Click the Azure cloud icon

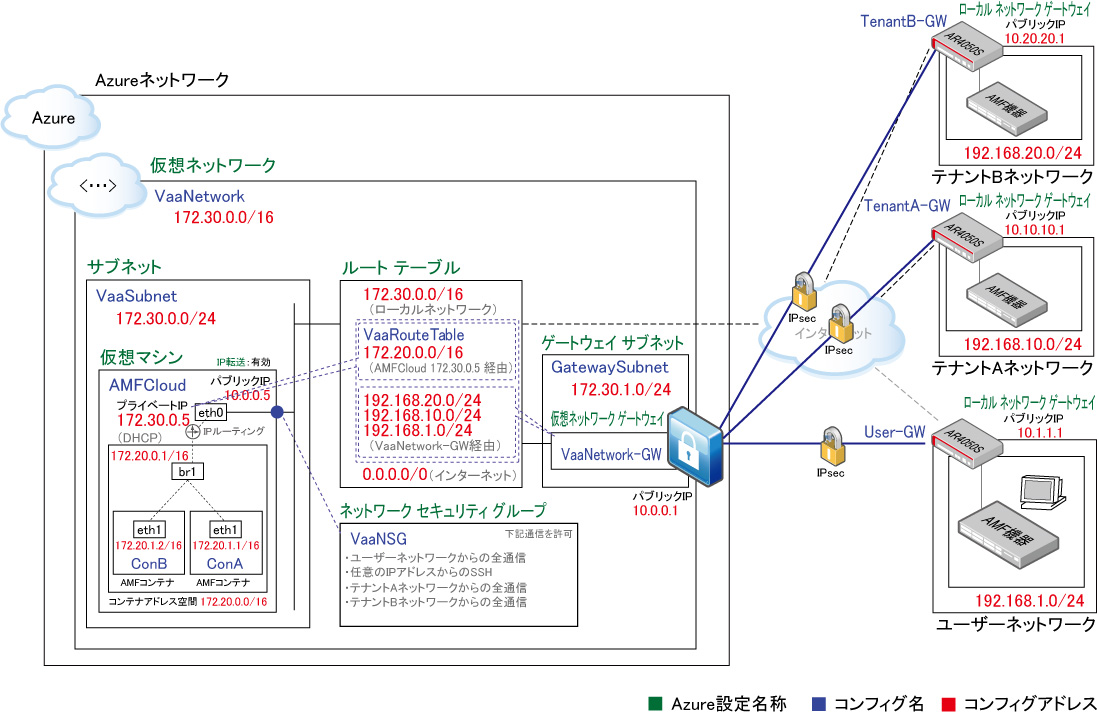click(54, 117)
